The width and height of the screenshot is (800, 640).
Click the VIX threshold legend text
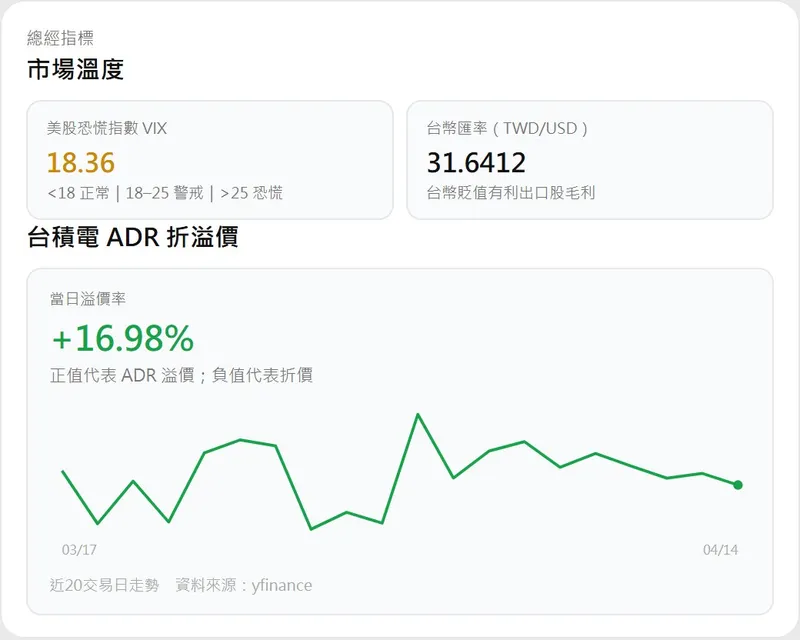click(x=165, y=193)
